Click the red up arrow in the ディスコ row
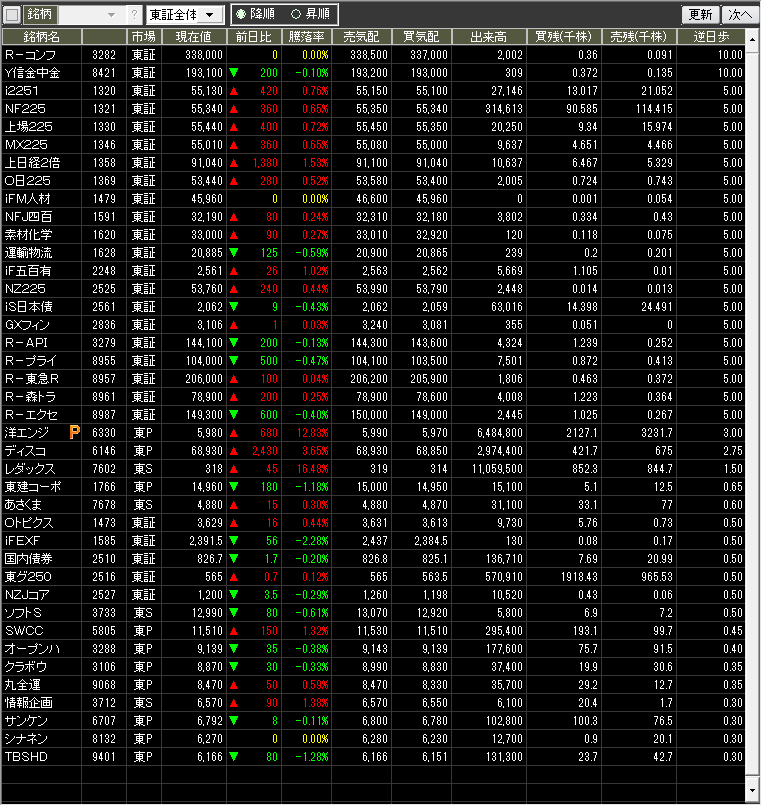The height and width of the screenshot is (806, 762). 234,451
